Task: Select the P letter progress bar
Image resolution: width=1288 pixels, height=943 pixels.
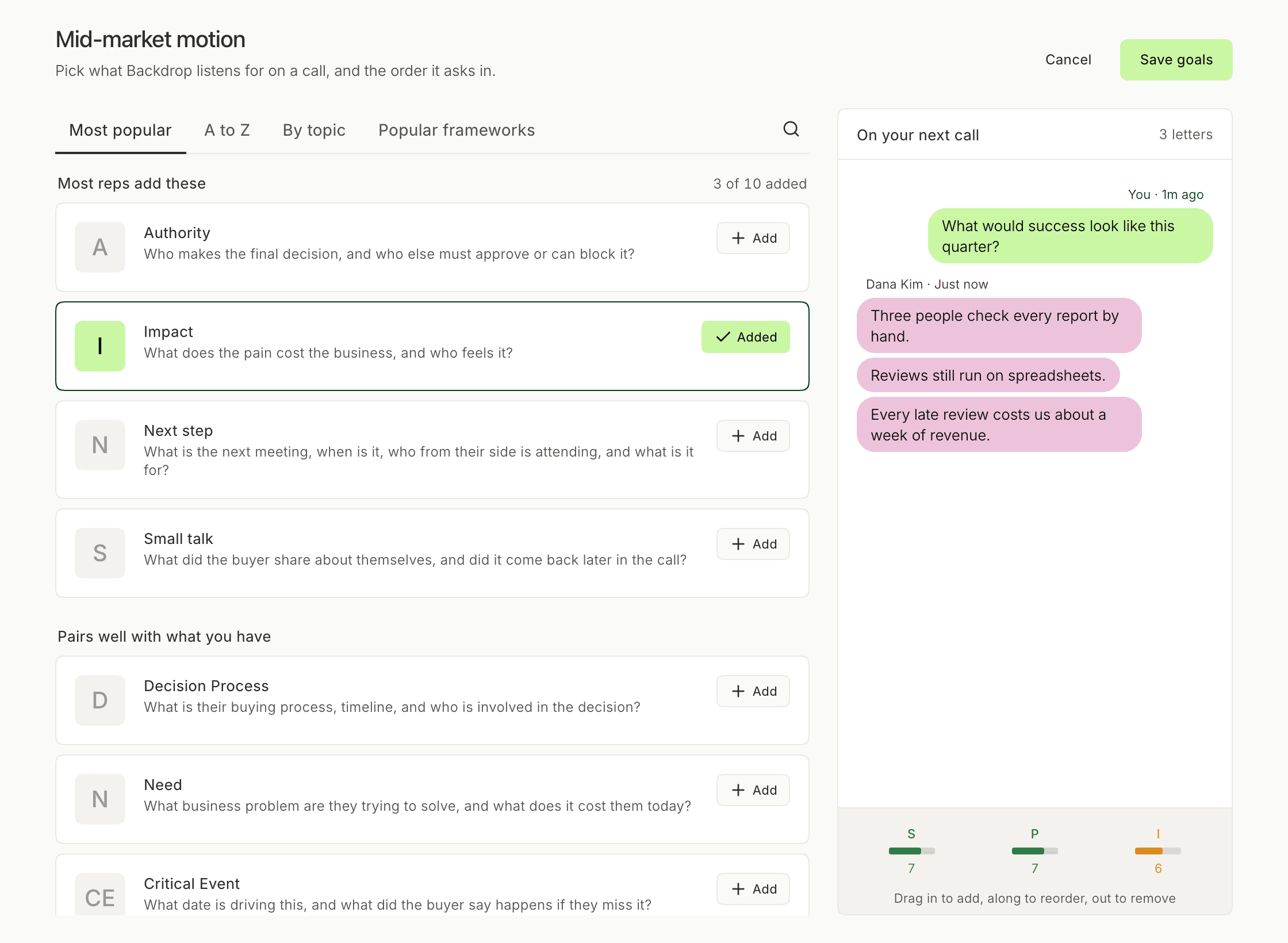Action: (x=1035, y=851)
